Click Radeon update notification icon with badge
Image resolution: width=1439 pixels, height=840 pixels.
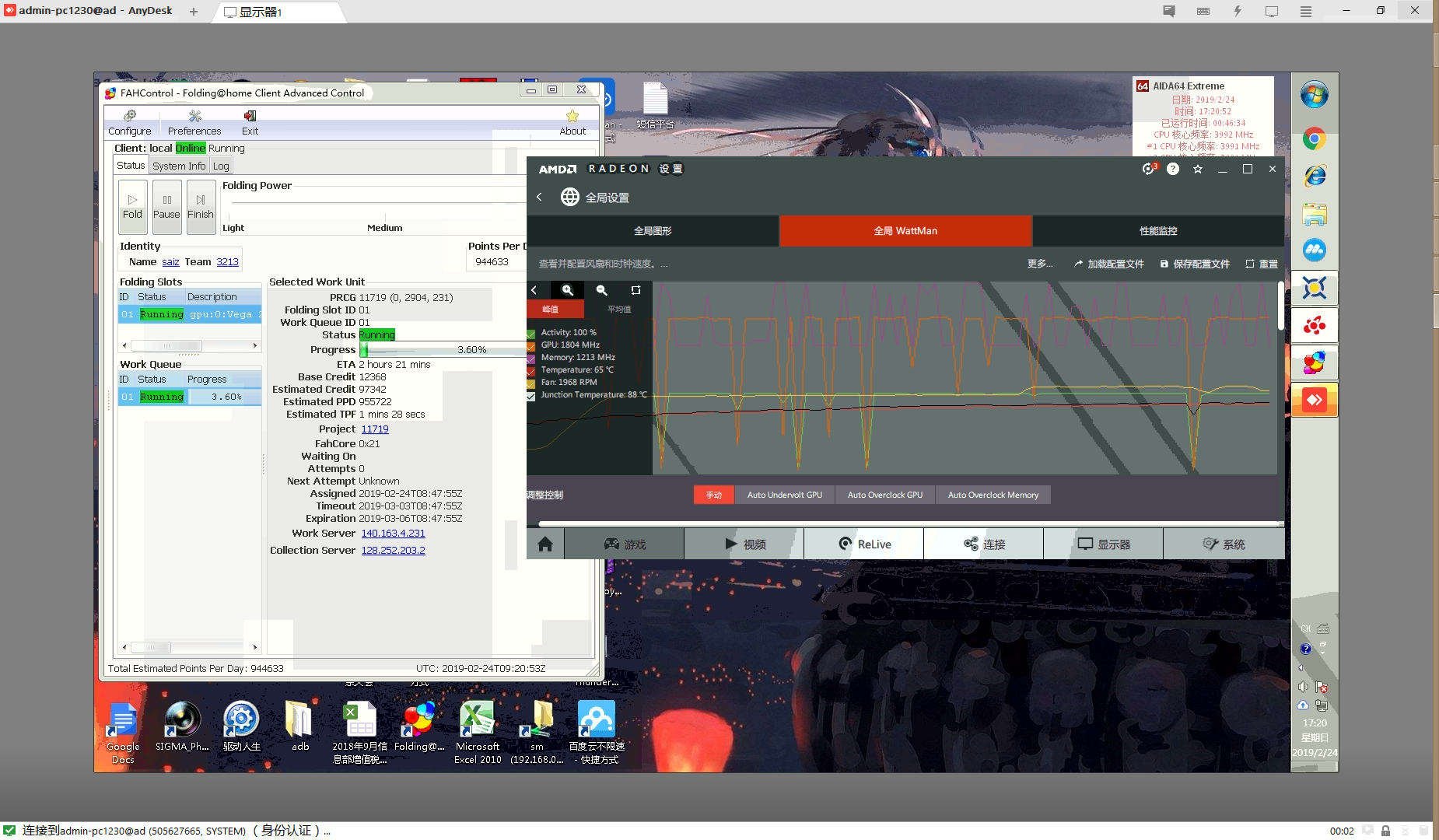(x=1149, y=169)
